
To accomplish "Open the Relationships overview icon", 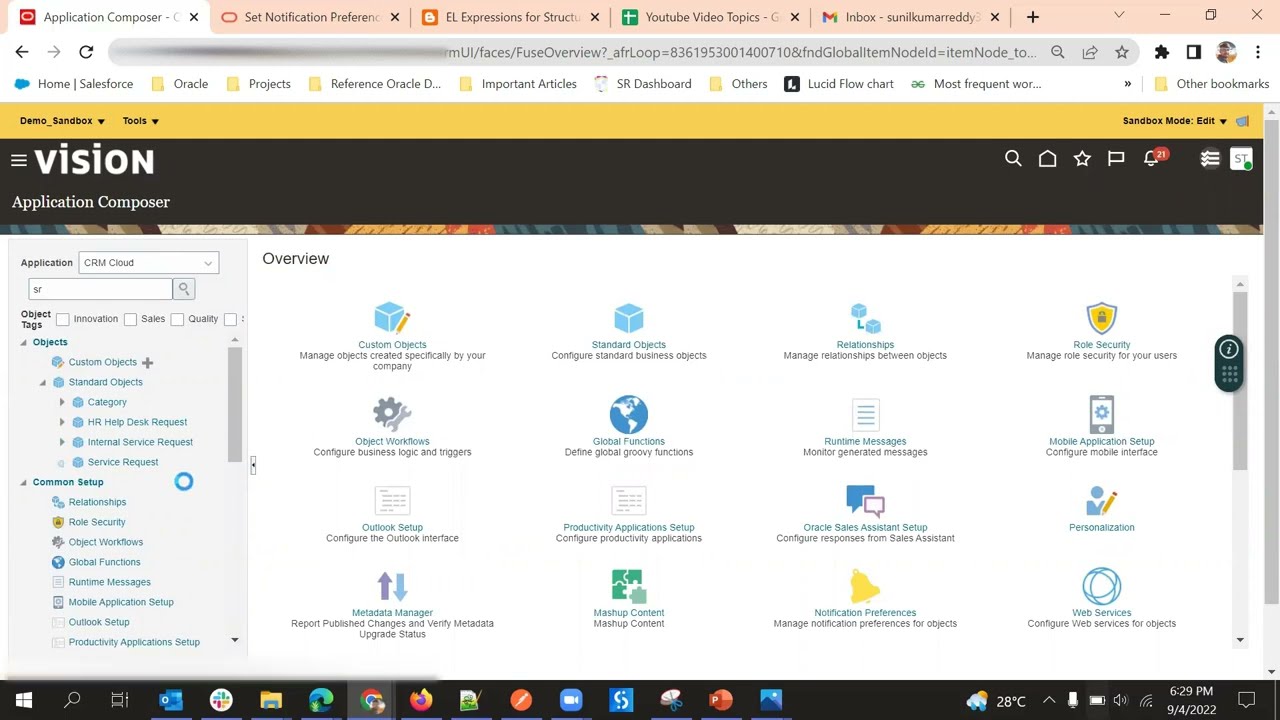I will click(x=865, y=319).
